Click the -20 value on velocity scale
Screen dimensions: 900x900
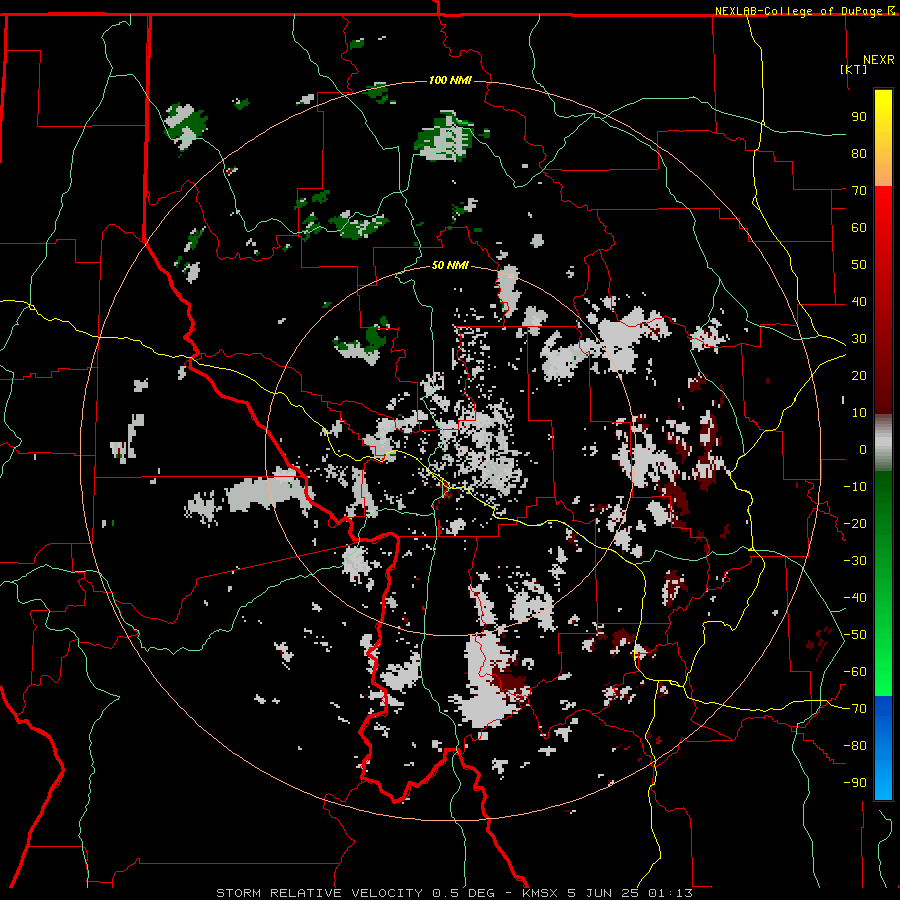click(x=855, y=524)
